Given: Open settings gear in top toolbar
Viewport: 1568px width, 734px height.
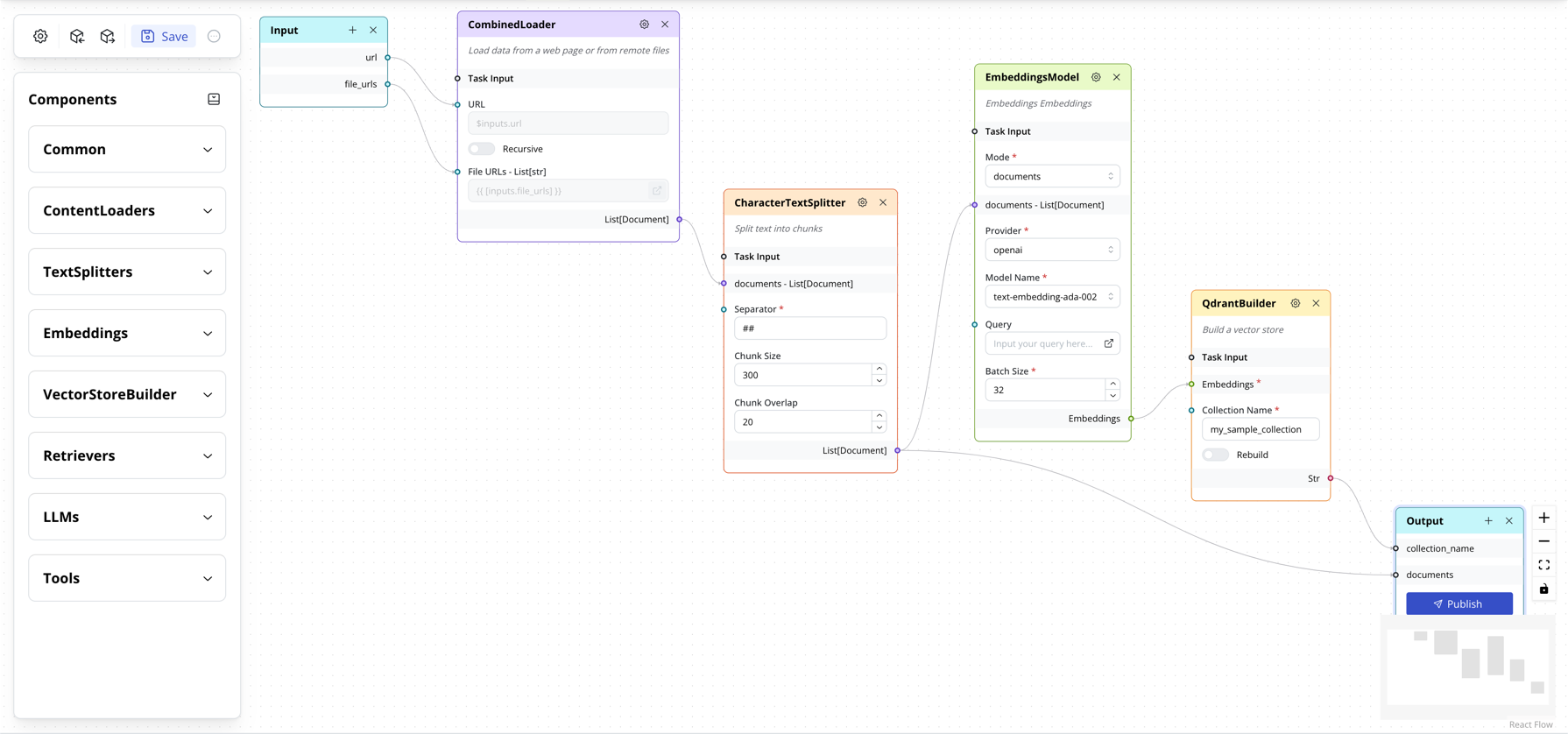Looking at the screenshot, I should (40, 36).
